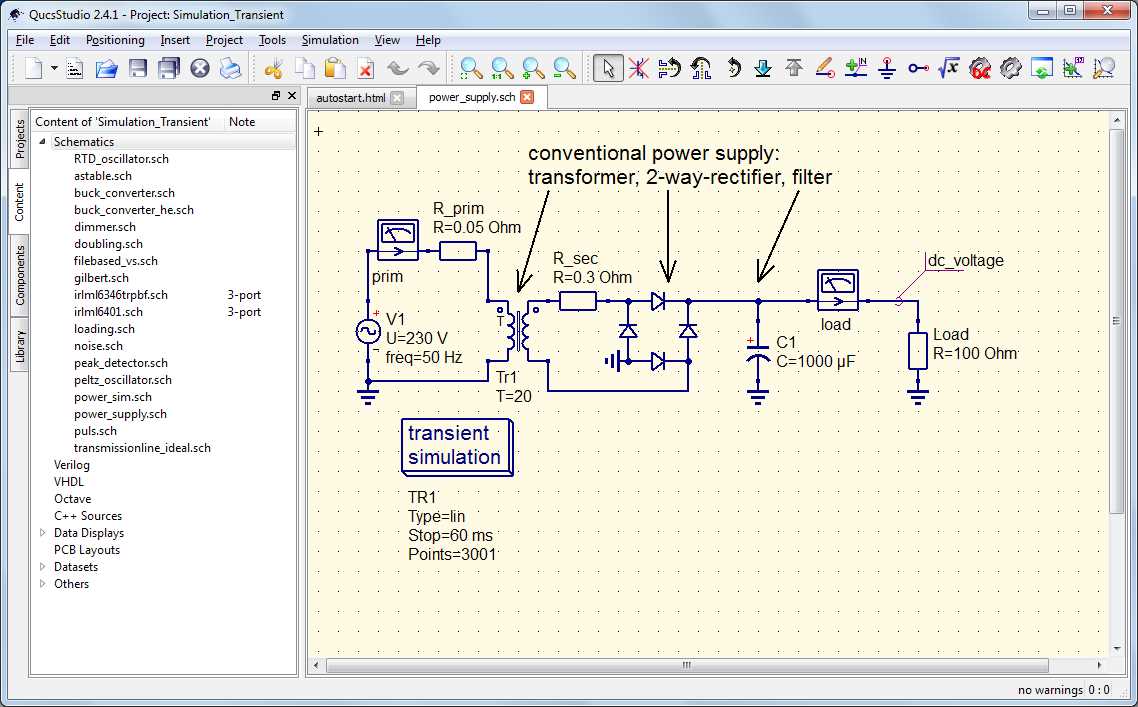Click the Cut scissors icon
This screenshot has height=707, width=1138.
273,69
